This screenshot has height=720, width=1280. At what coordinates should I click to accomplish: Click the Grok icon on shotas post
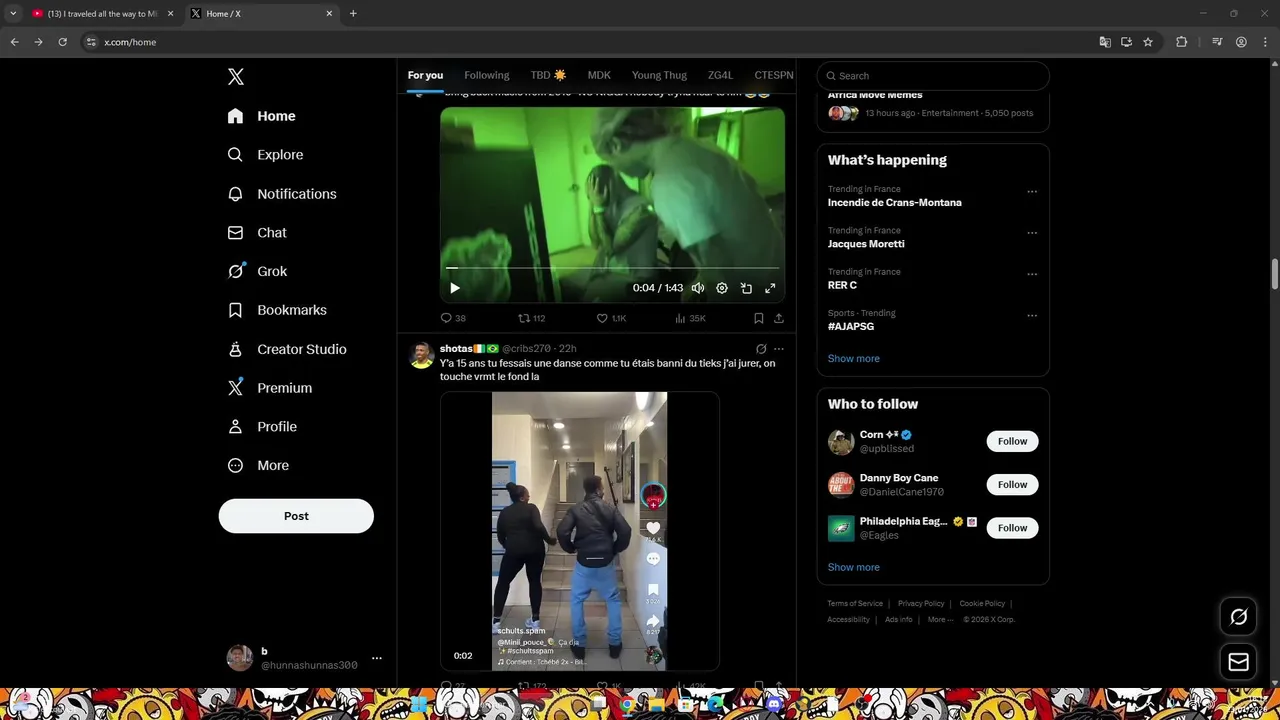tap(761, 349)
